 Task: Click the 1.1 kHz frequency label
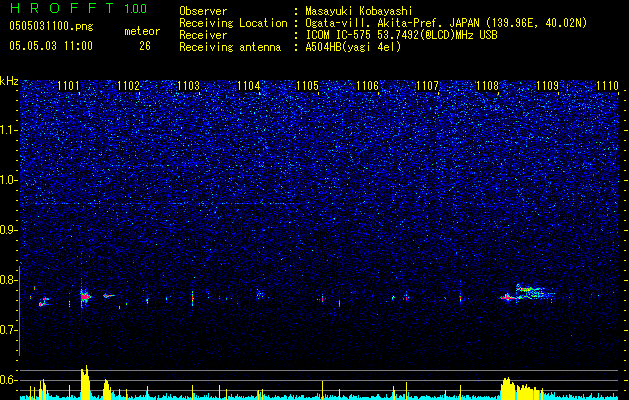(x=9, y=130)
